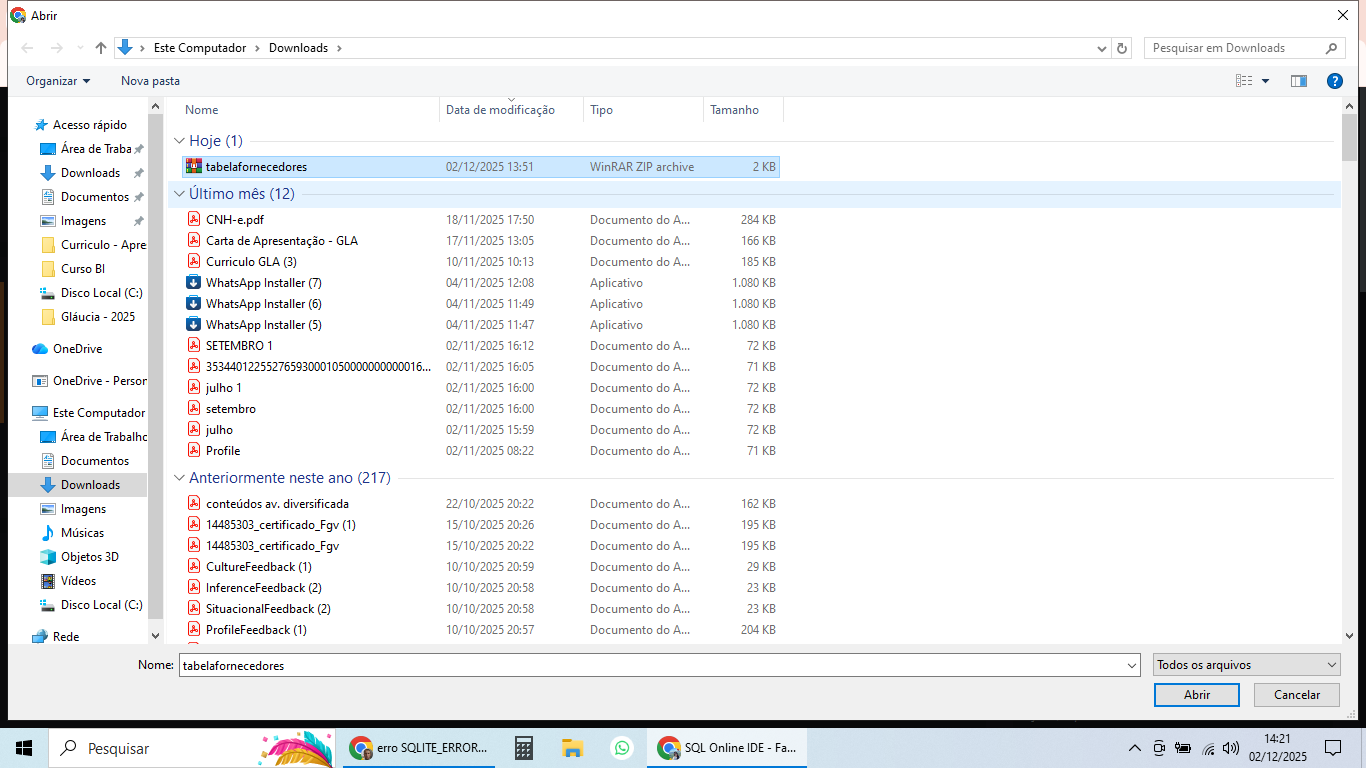The height and width of the screenshot is (768, 1366).
Task: Open the Organizar dropdown menu
Action: [58, 81]
